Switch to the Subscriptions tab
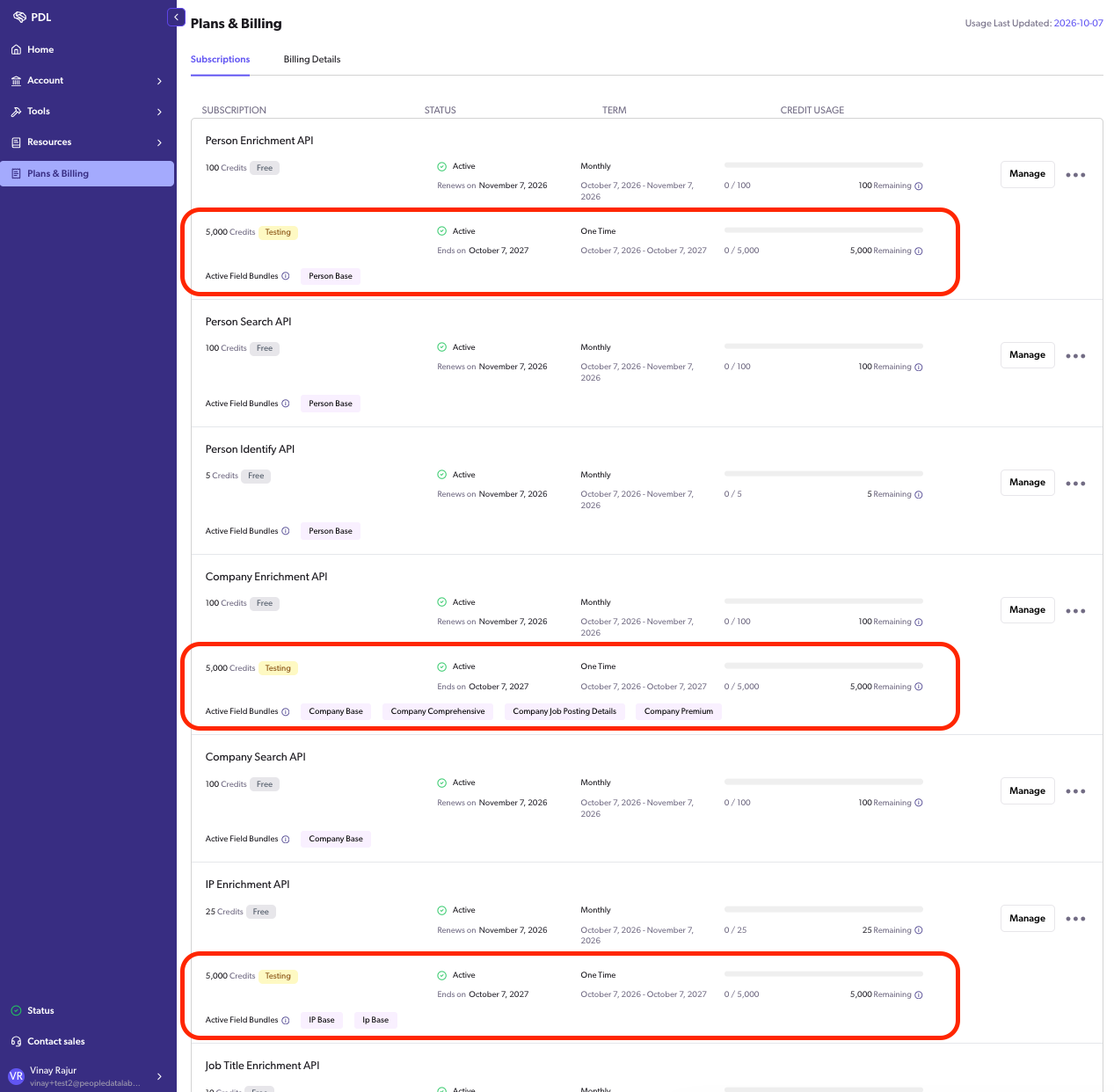This screenshot has width=1114, height=1092. click(x=220, y=60)
